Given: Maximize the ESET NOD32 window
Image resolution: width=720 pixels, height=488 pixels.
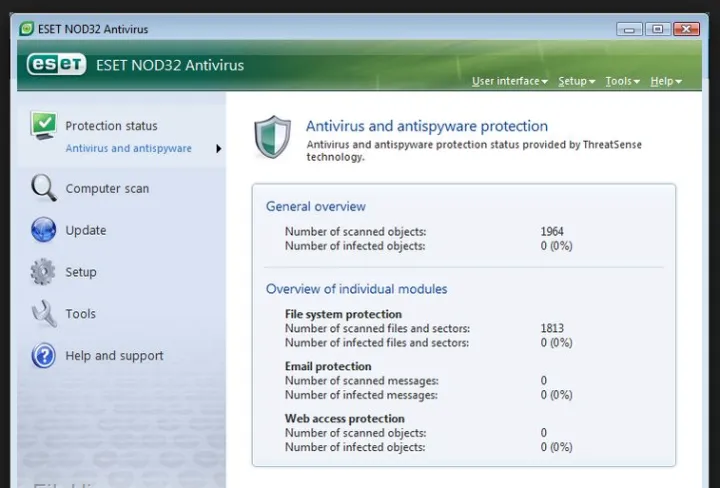Looking at the screenshot, I should (x=657, y=28).
